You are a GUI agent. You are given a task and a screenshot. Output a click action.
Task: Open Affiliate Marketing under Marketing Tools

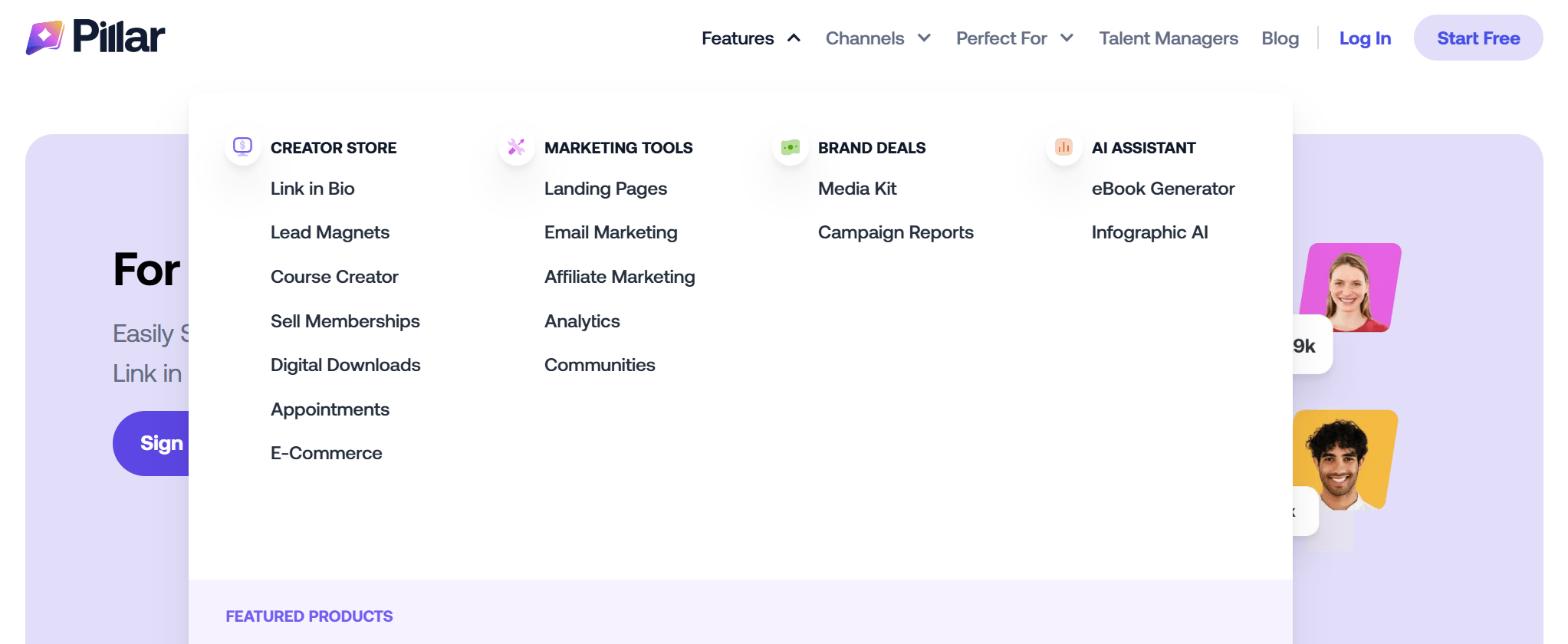(x=619, y=277)
